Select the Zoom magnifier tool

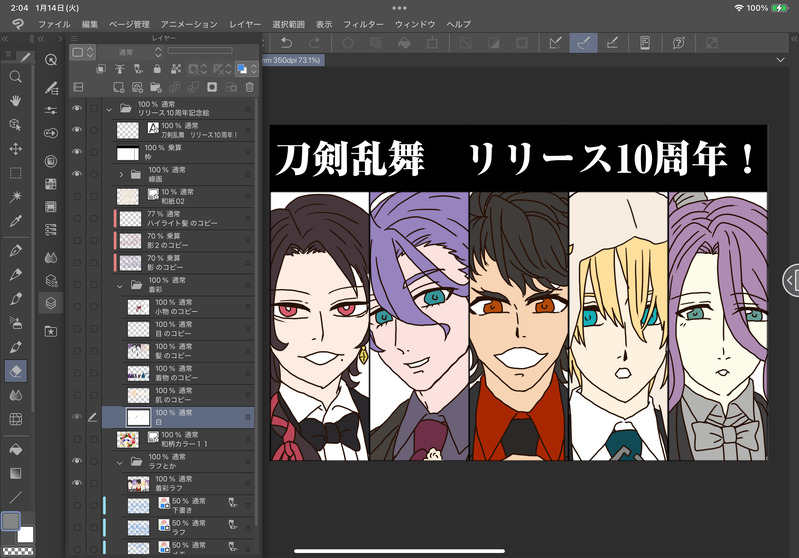click(x=15, y=77)
